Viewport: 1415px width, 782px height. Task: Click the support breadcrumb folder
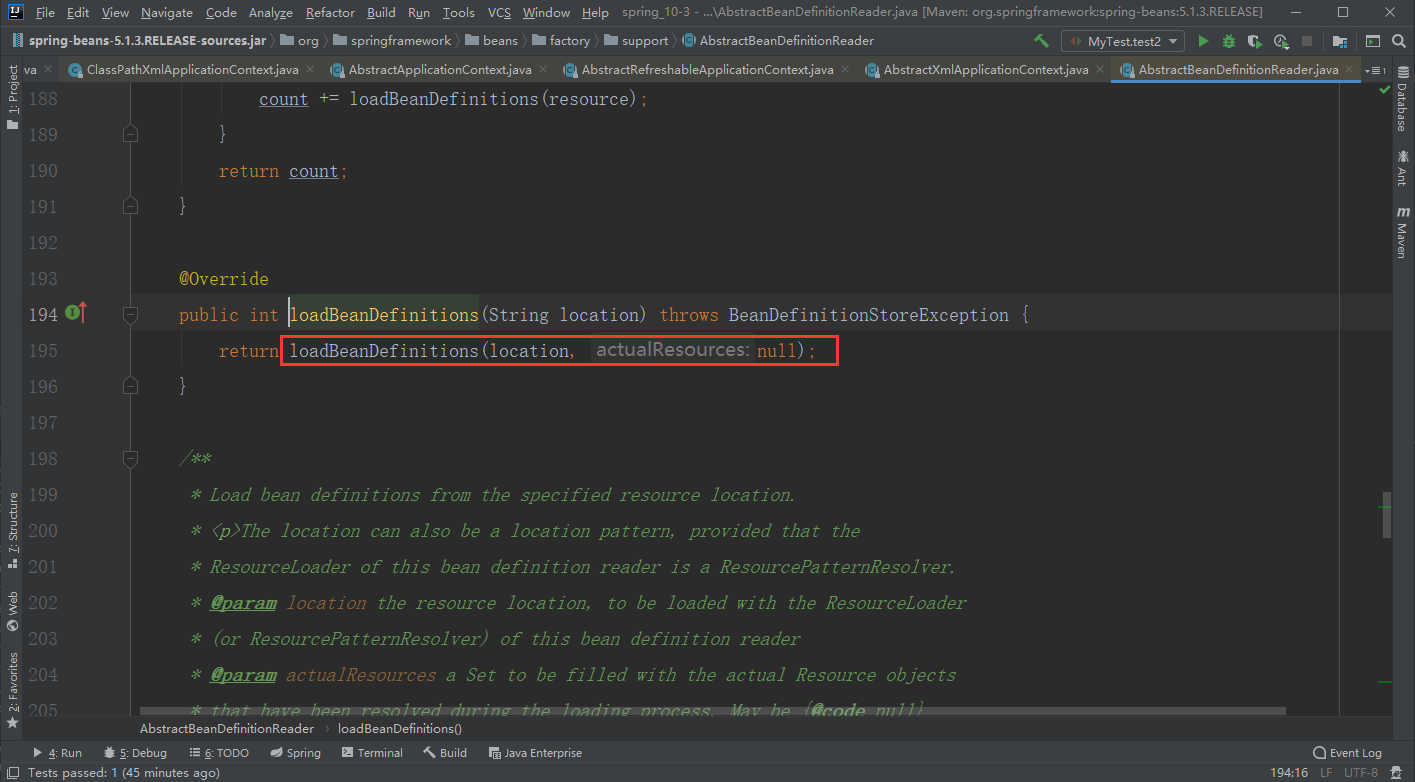click(x=637, y=41)
